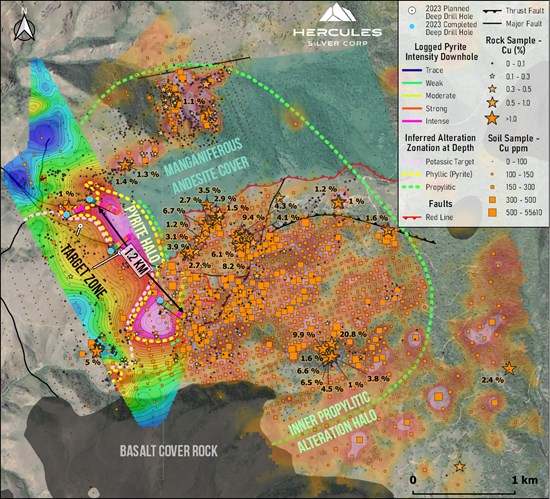
Task: Pick the magenta Intense pyrite line swatch
Action: click(x=412, y=121)
